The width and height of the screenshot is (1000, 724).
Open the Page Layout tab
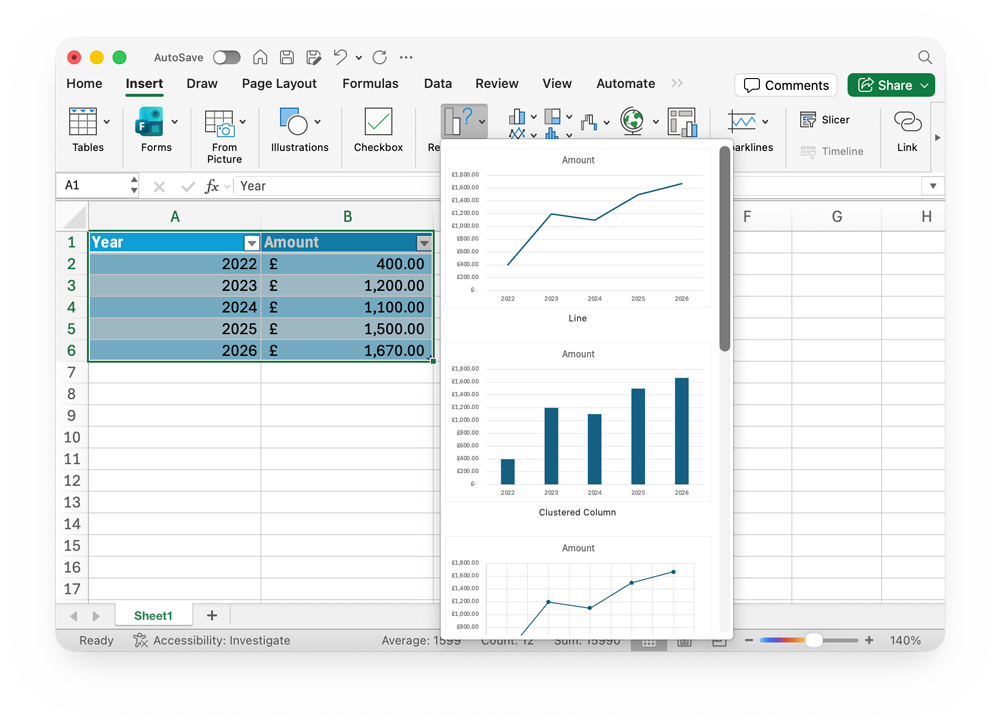(279, 84)
